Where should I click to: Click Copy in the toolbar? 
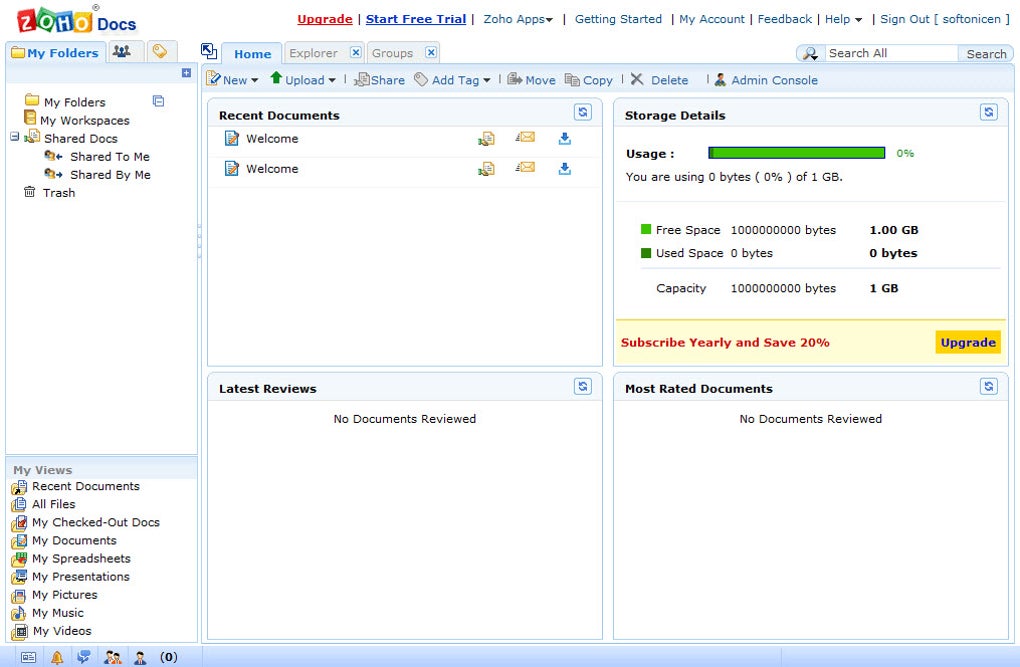point(589,79)
